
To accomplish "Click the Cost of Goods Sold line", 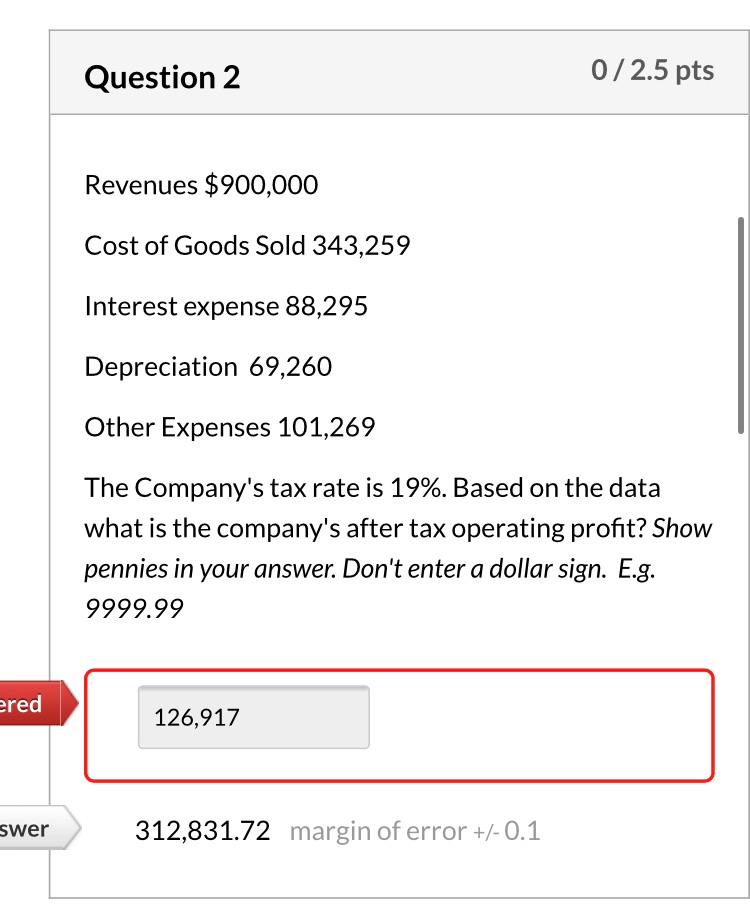I will click(248, 245).
